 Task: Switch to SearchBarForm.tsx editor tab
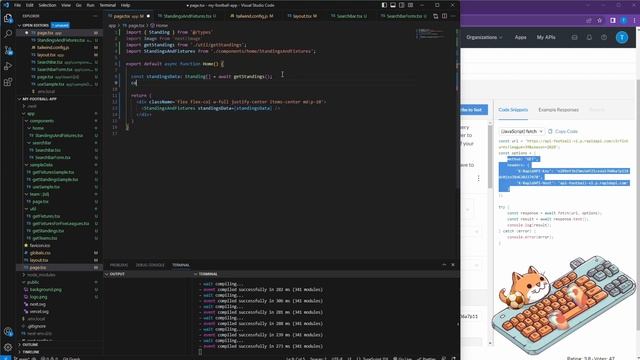[x=404, y=16]
